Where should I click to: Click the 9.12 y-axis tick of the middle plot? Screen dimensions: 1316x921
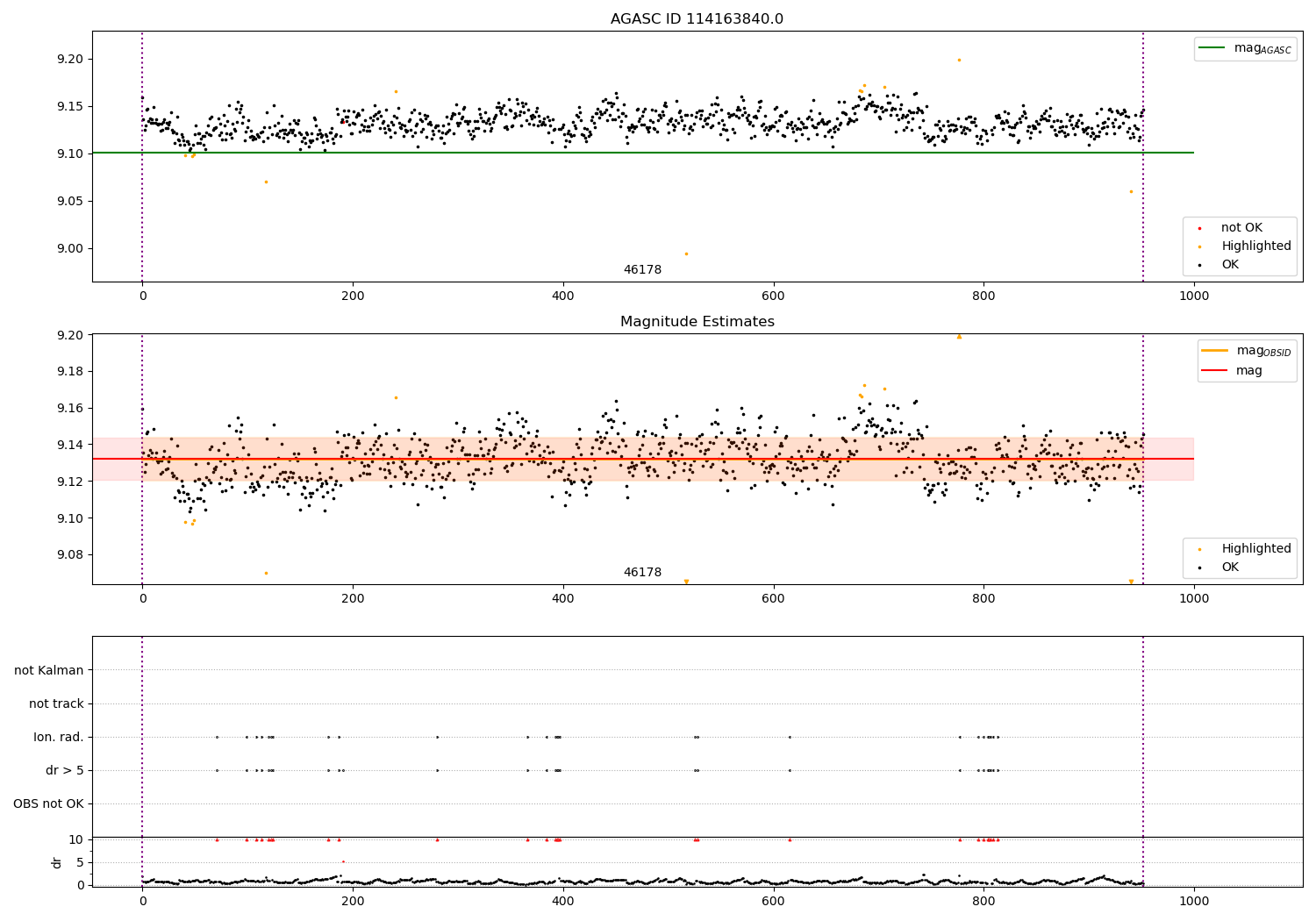point(70,482)
